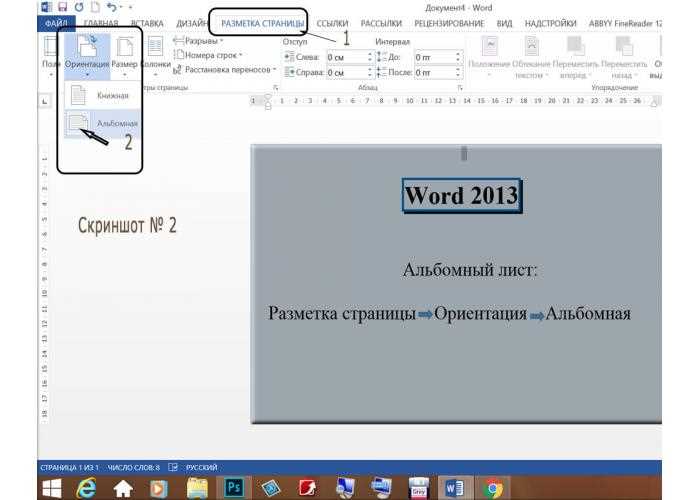Launch Internet Explorer from the taskbar
This screenshot has height=500, width=700.
(85, 488)
